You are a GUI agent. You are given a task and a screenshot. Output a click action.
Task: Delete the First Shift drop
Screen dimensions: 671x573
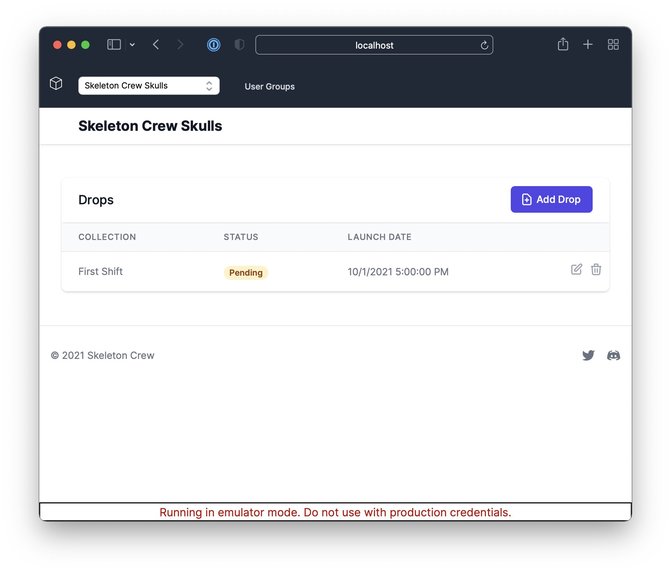click(596, 269)
